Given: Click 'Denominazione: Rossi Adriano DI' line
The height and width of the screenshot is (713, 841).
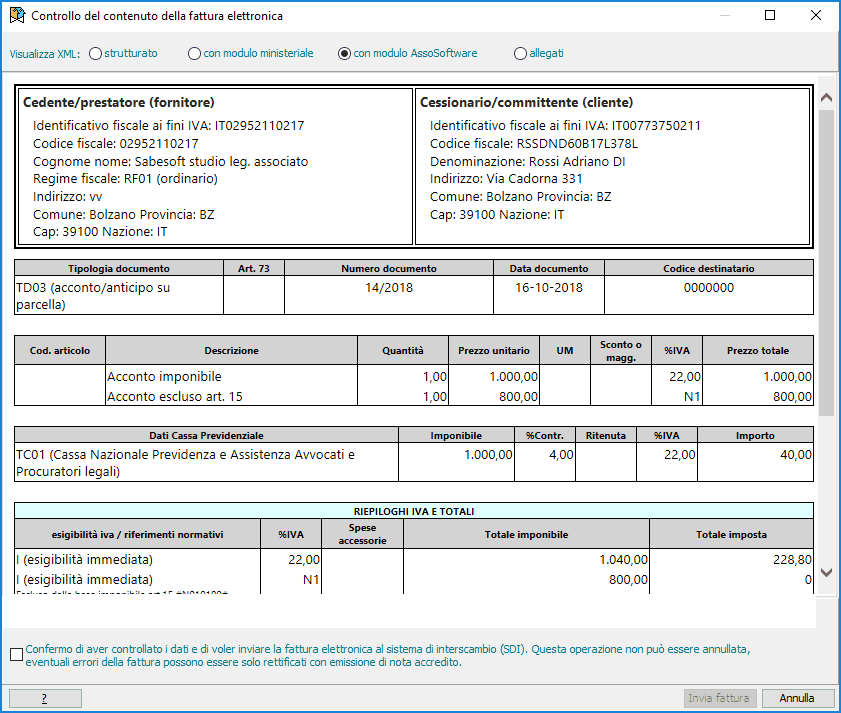Looking at the screenshot, I should (x=527, y=161).
